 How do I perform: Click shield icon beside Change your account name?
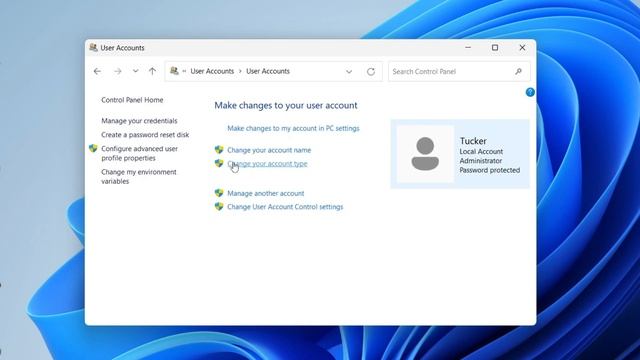coord(219,150)
